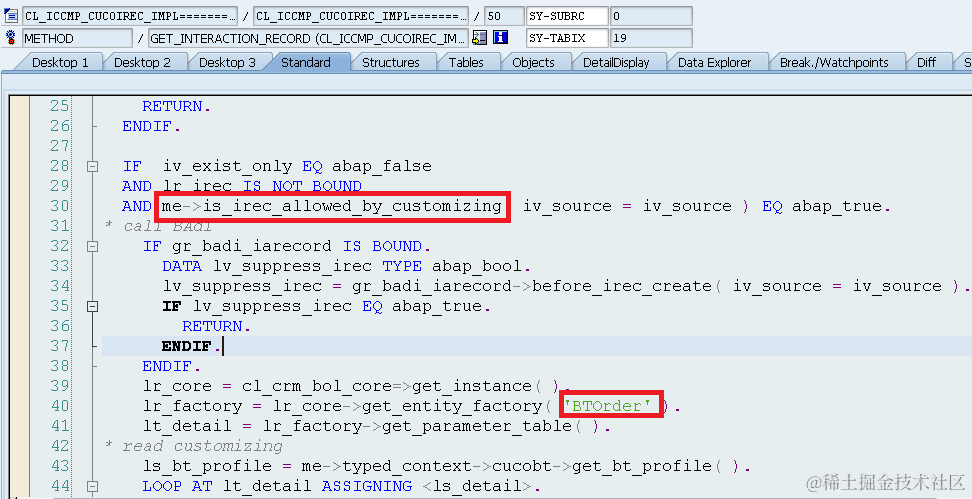
Task: Click the navigate-to-source icon after the method name
Action: (479, 38)
